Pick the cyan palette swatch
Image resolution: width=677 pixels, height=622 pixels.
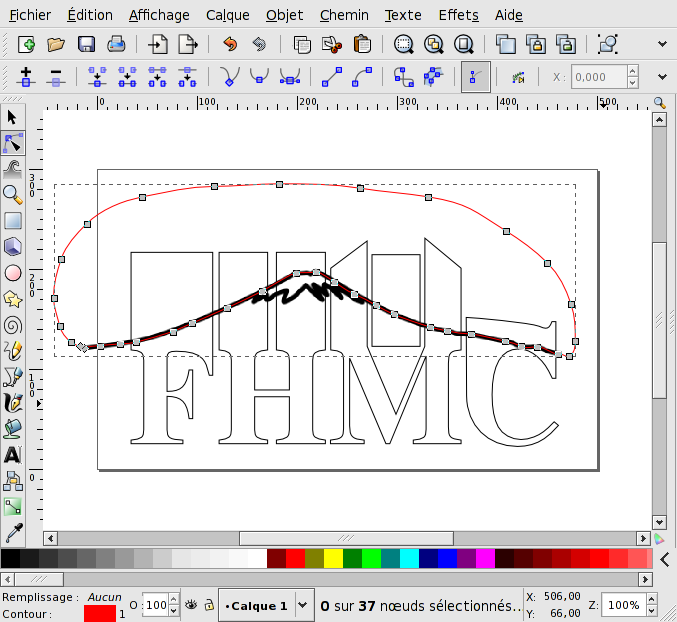(409, 559)
